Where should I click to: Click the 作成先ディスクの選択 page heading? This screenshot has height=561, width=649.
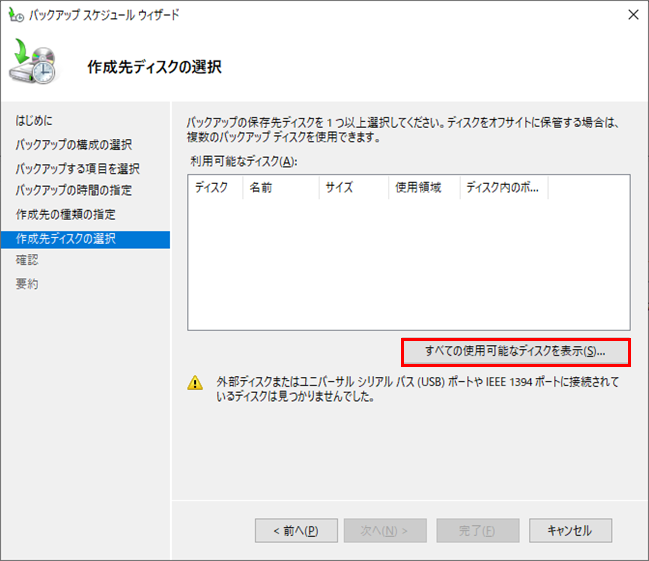click(154, 67)
